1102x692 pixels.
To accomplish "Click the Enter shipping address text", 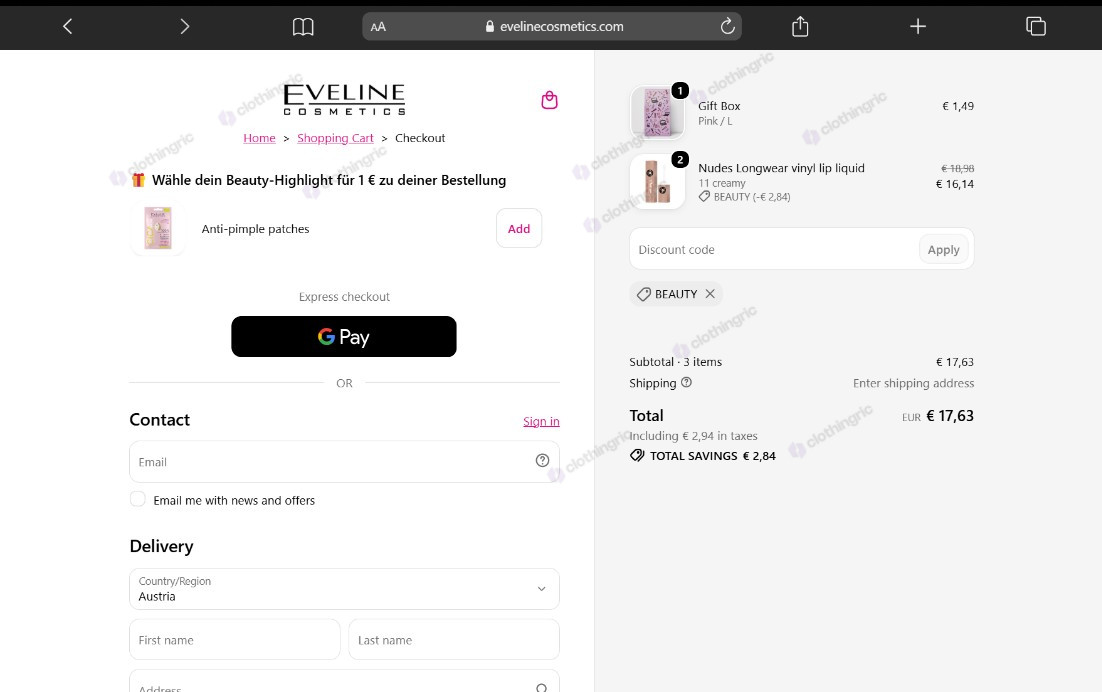I will click(914, 383).
